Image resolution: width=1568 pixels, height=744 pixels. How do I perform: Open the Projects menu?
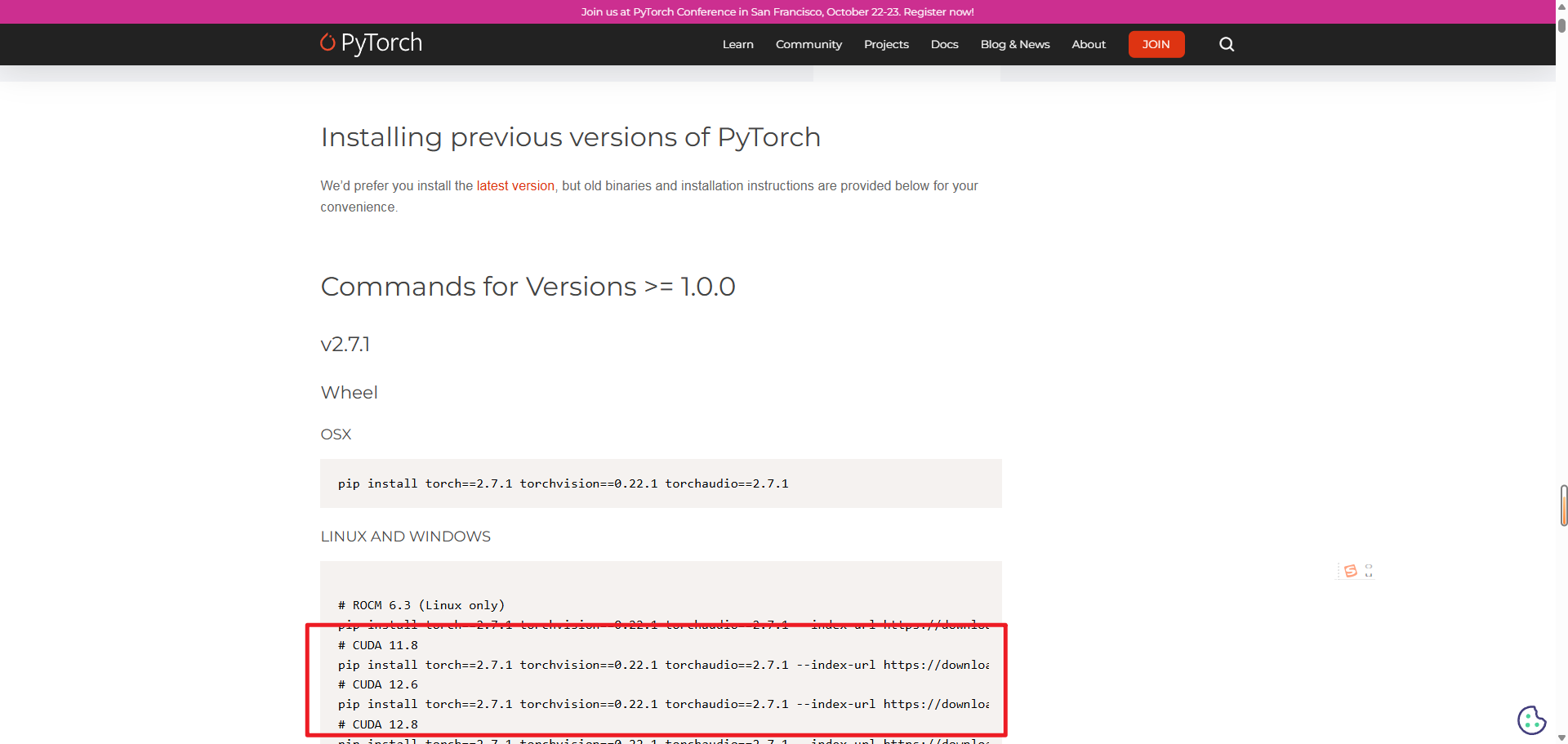pos(886,44)
